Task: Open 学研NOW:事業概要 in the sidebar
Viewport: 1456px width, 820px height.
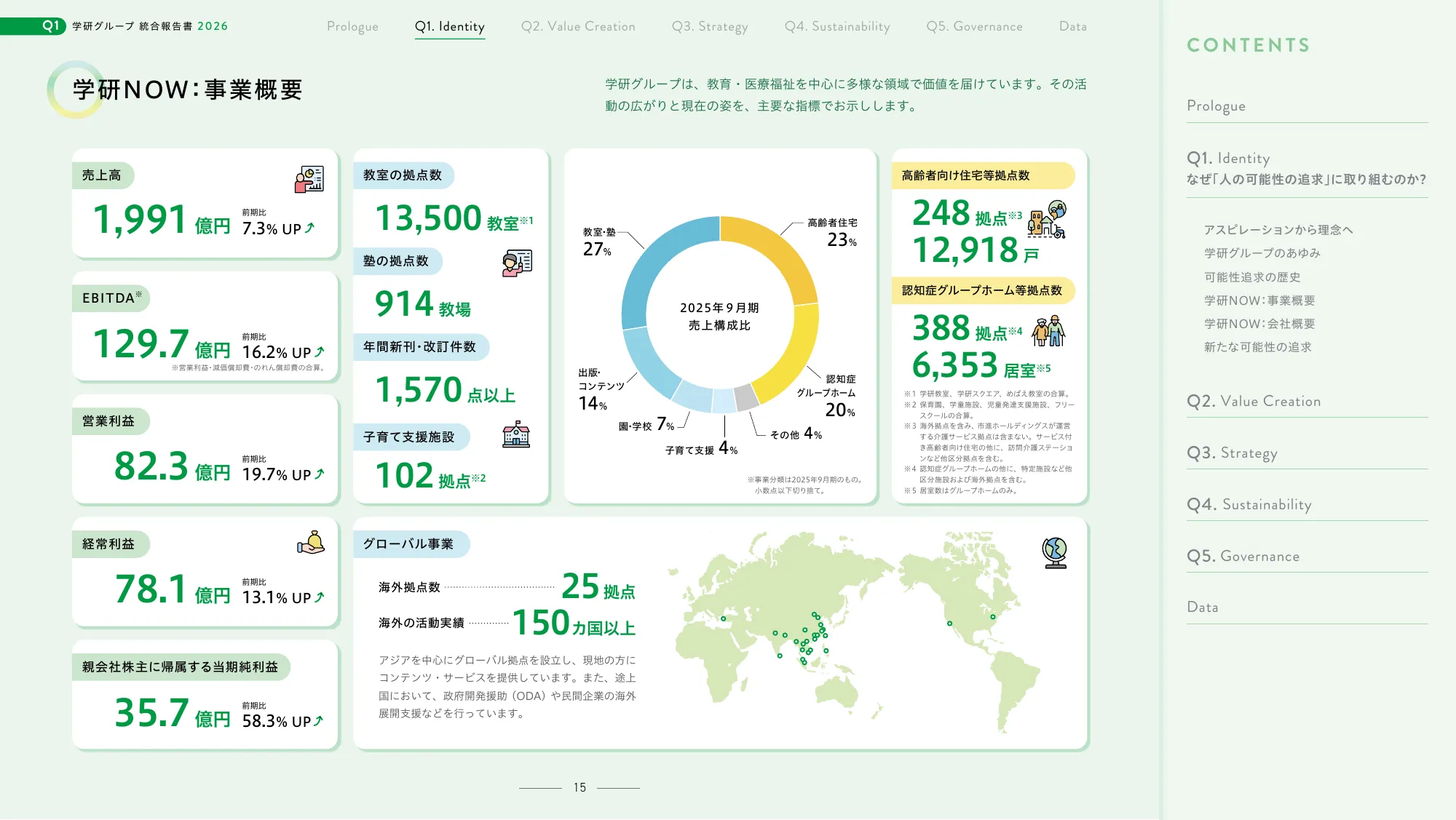Action: tap(1259, 300)
